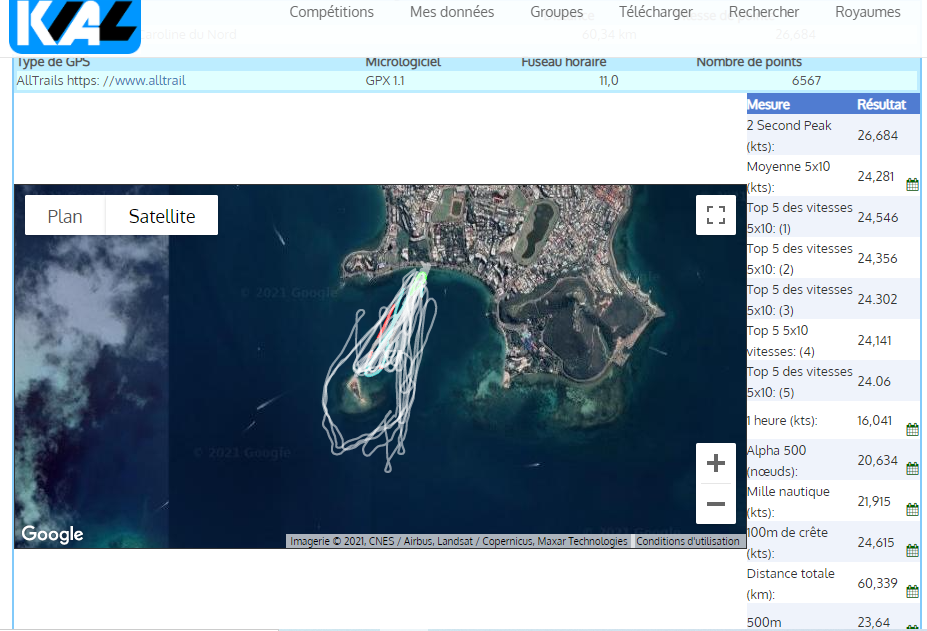The height and width of the screenshot is (631, 927).
Task: Click the Mille nautique (kts) label
Action: [788, 501]
